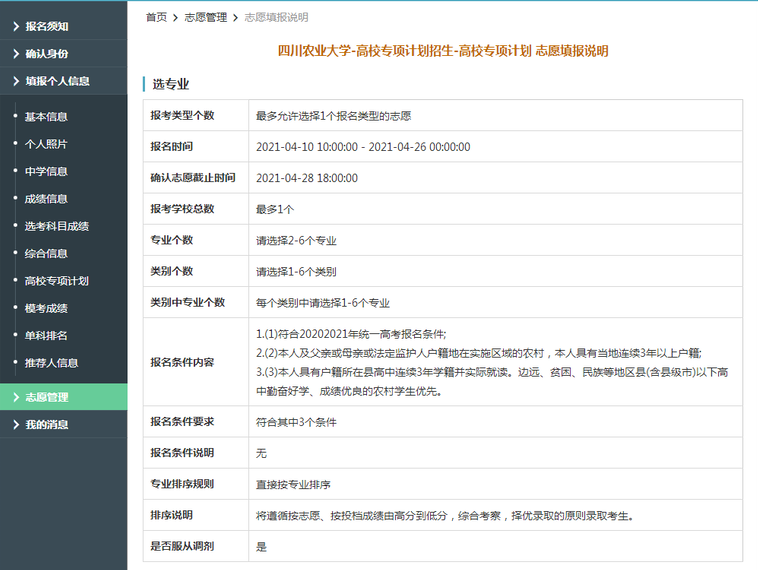Image resolution: width=758 pixels, height=570 pixels.
Task: Click value 每个类别中请选择1-6个专业
Action: [x=323, y=303]
